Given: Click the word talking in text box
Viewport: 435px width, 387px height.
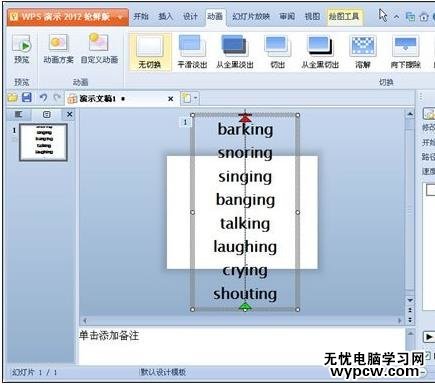Looking at the screenshot, I should coord(245,223).
